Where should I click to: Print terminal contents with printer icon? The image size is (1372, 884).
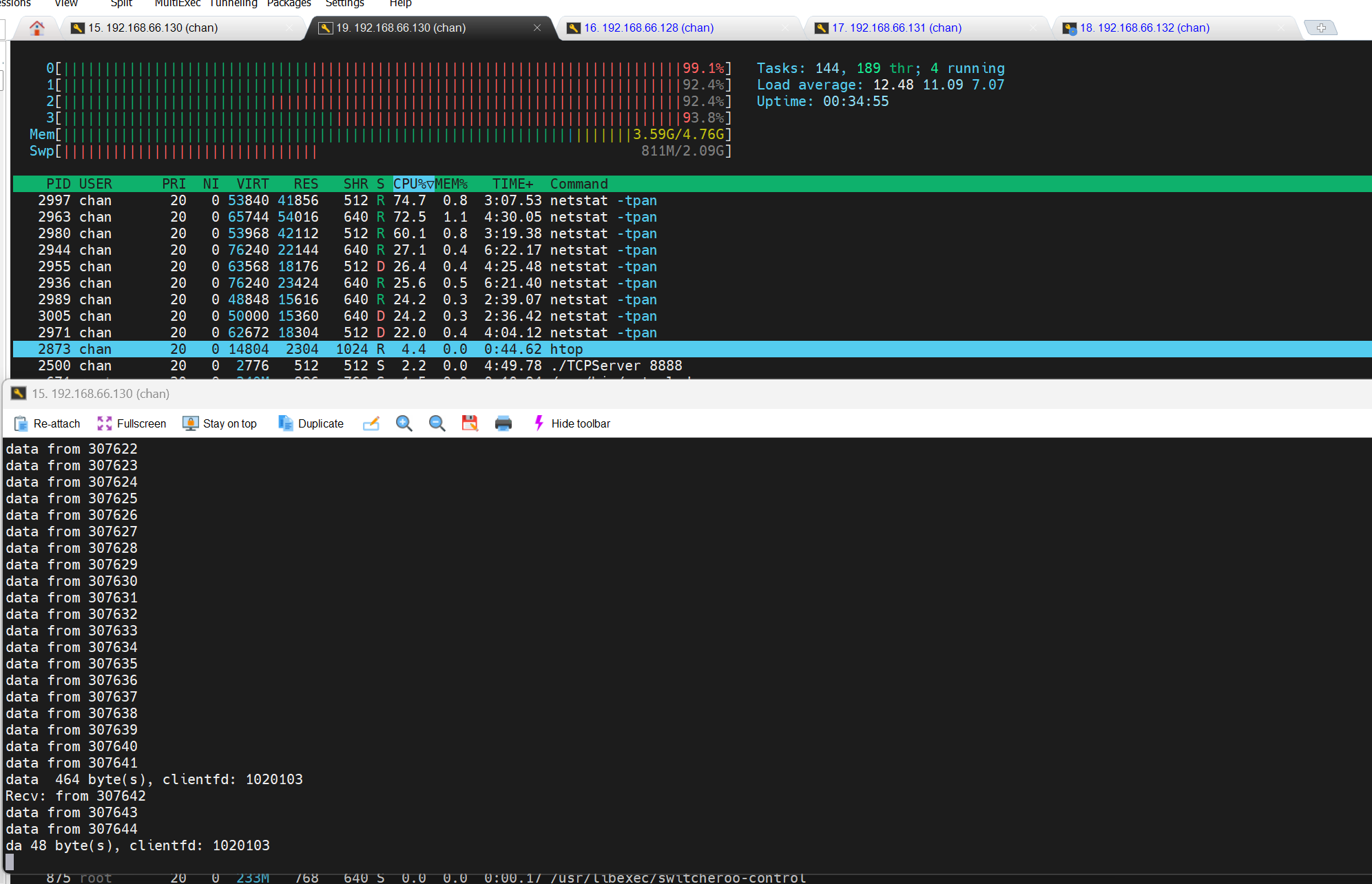503,423
